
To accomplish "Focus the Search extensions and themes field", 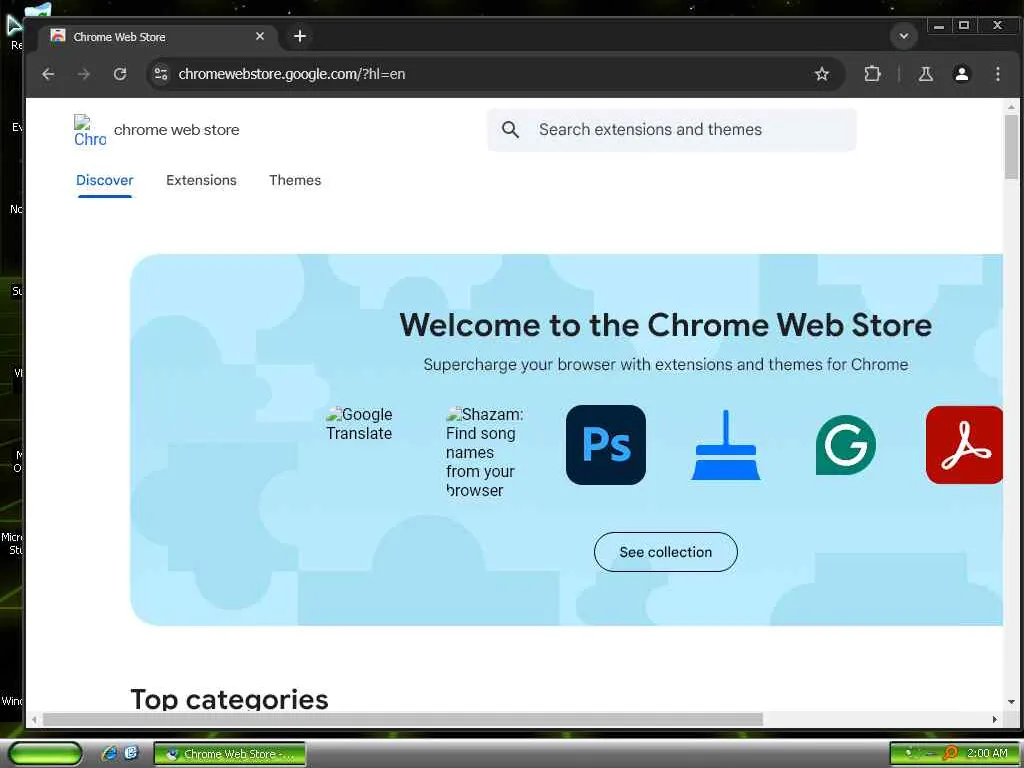I will [x=671, y=129].
